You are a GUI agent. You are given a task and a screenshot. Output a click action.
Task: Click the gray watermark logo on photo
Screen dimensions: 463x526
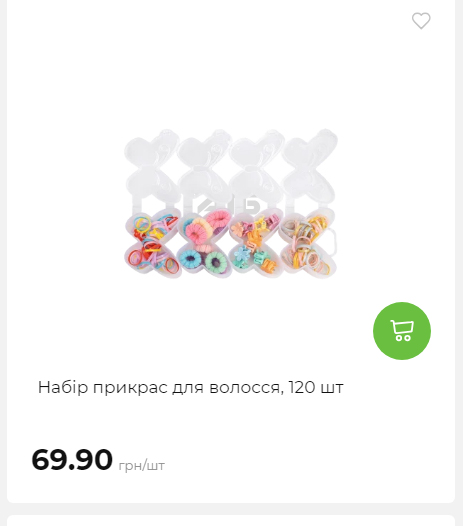[229, 206]
